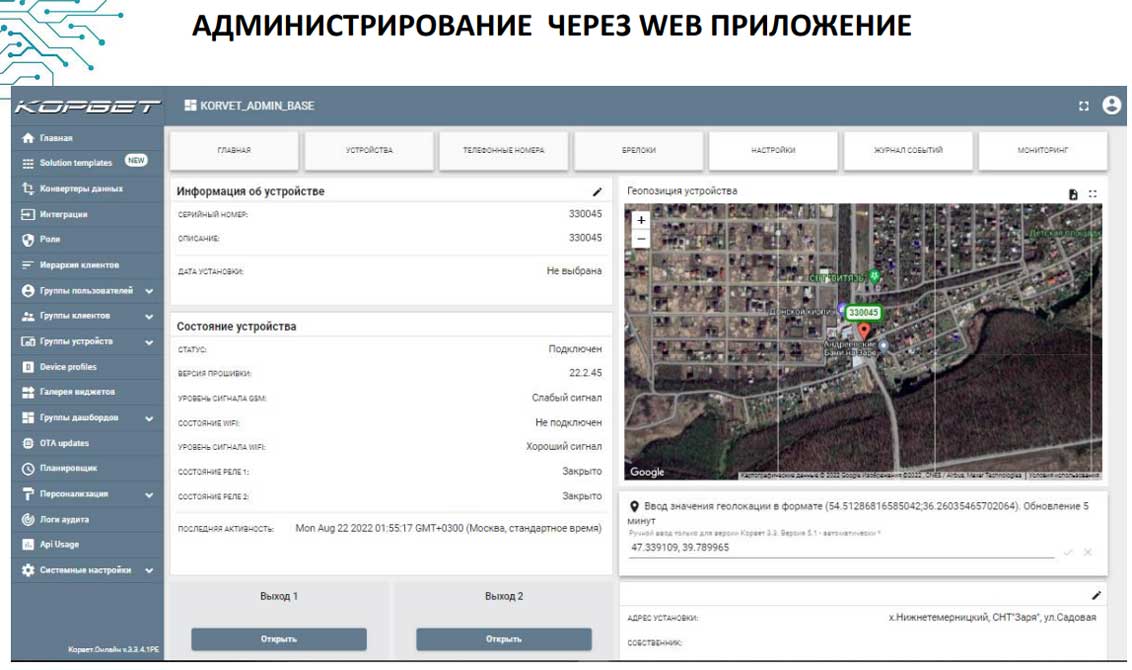Expand Системные настройки menu
This screenshot has width=1132, height=670.
[149, 570]
